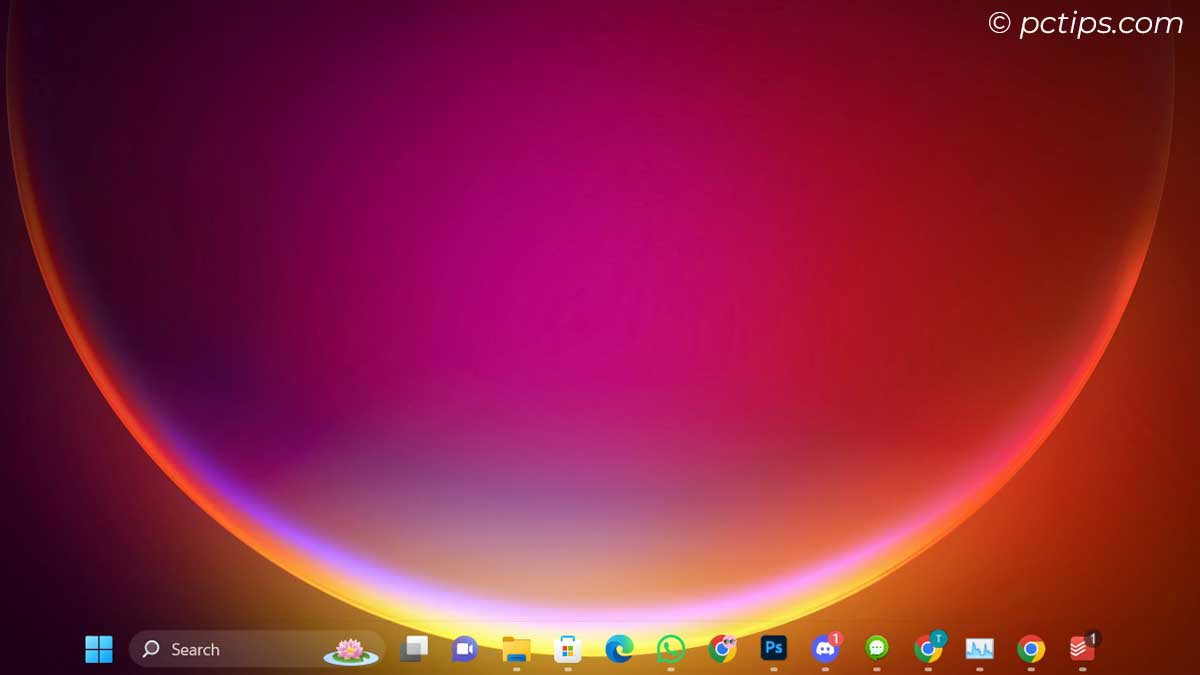
Task: Open the Microsoft Store
Action: point(567,649)
